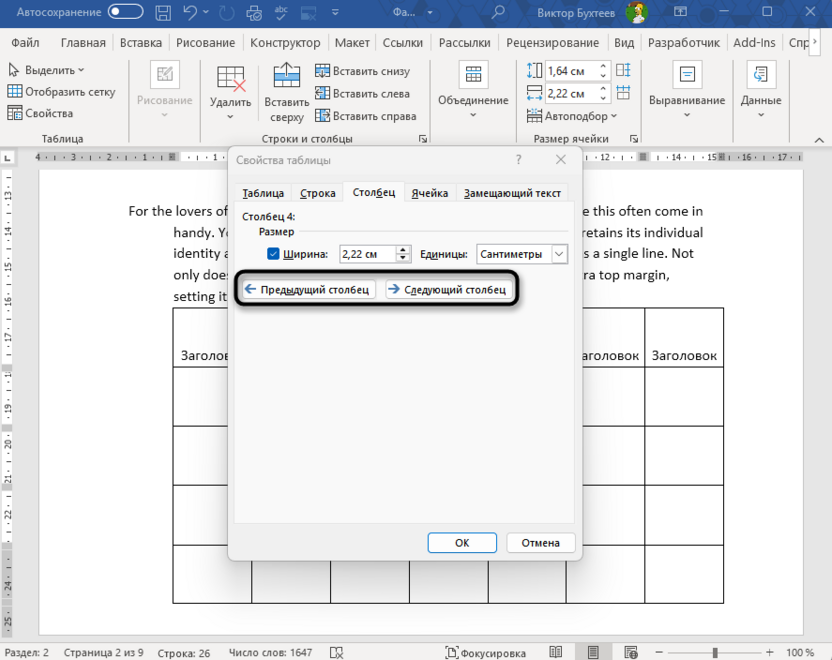Click the dialog help question mark
Image resolution: width=832 pixels, height=660 pixels.
[x=518, y=160]
